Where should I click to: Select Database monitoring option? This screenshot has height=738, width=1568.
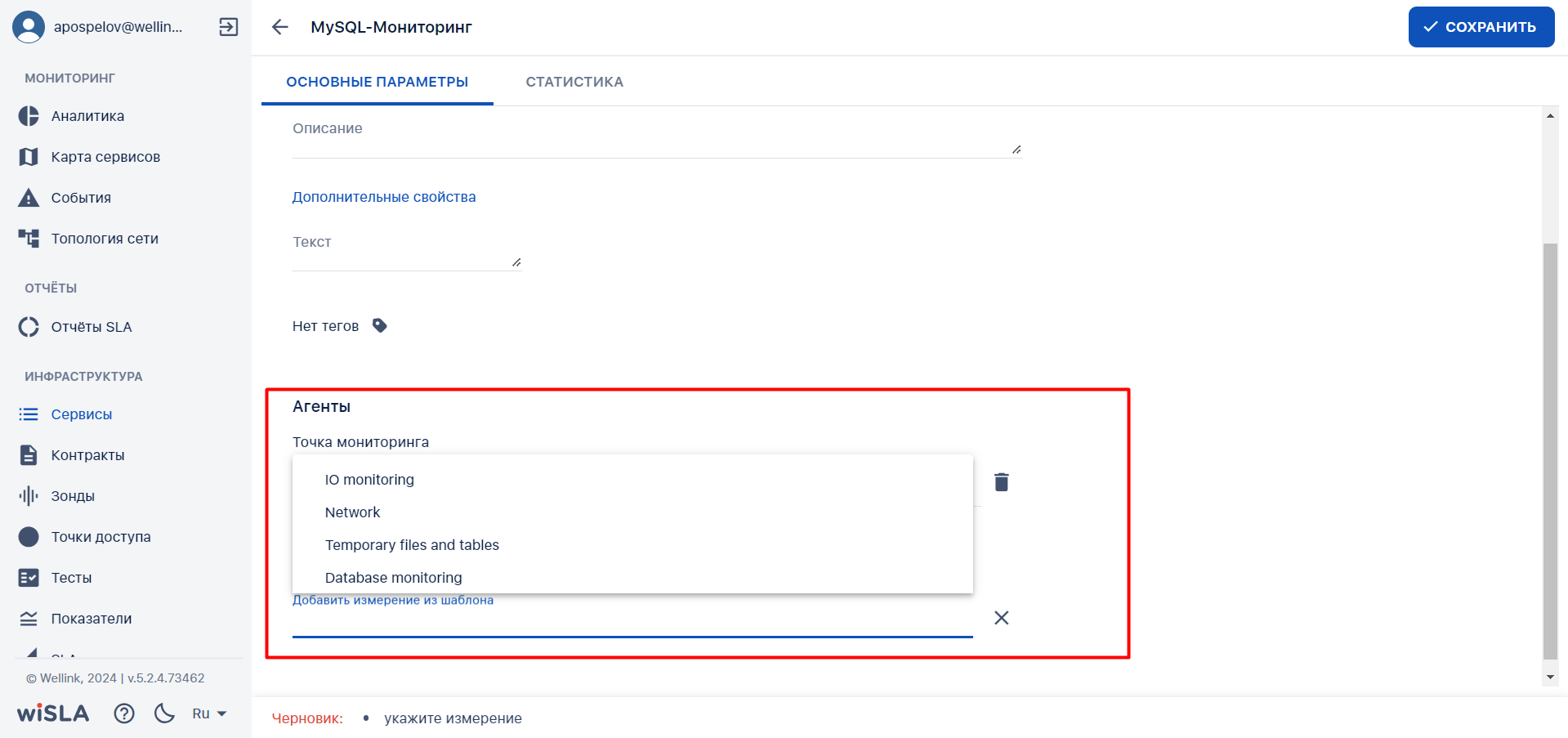632,578
